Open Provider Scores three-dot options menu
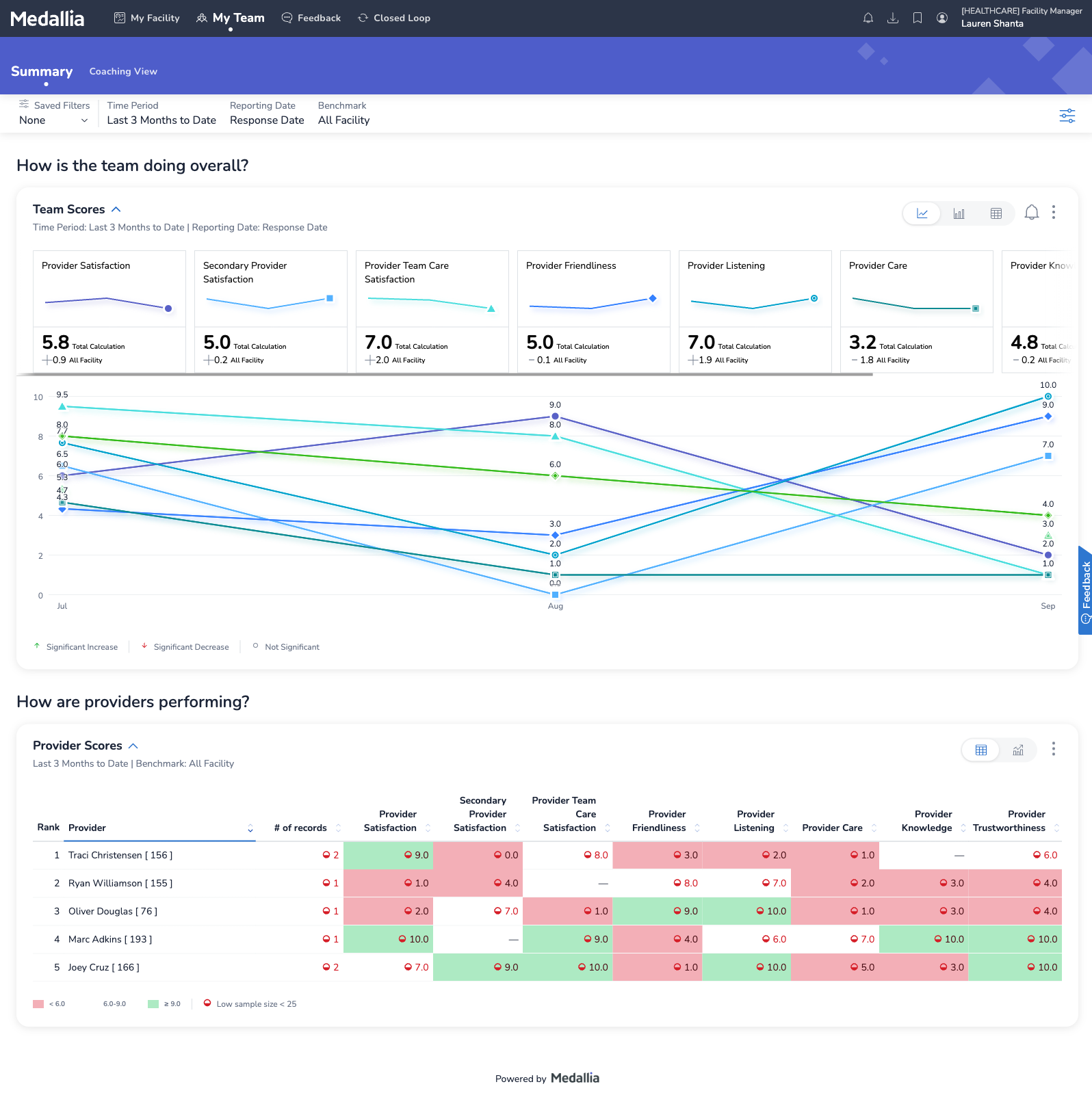Screen dimensions: 1092x1093 tap(1053, 749)
